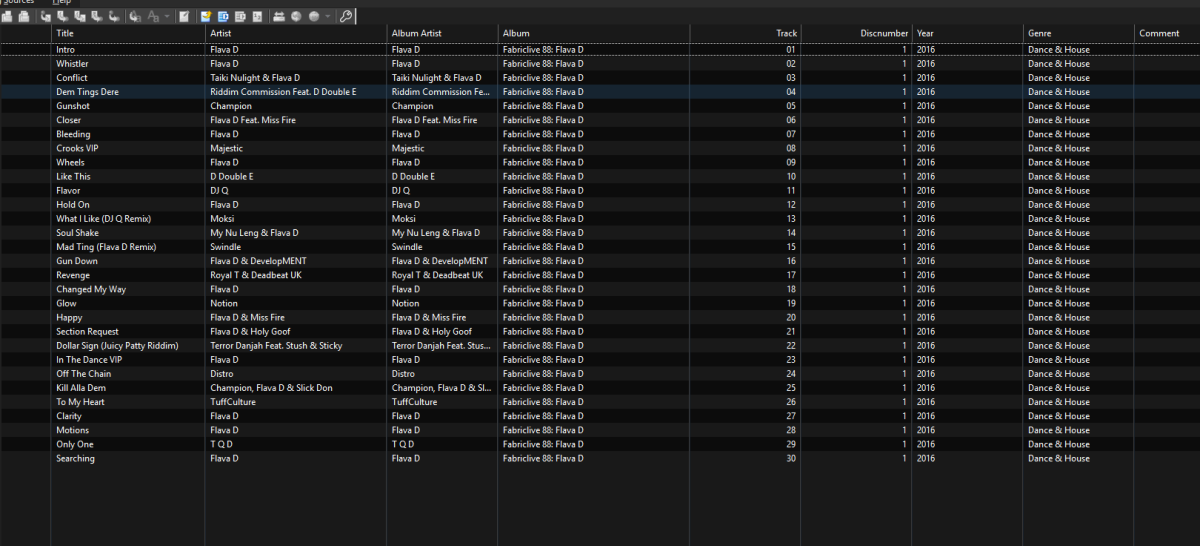This screenshot has width=1200, height=546.
Task: Click the Year cell in the Happy row
Action: point(967,317)
